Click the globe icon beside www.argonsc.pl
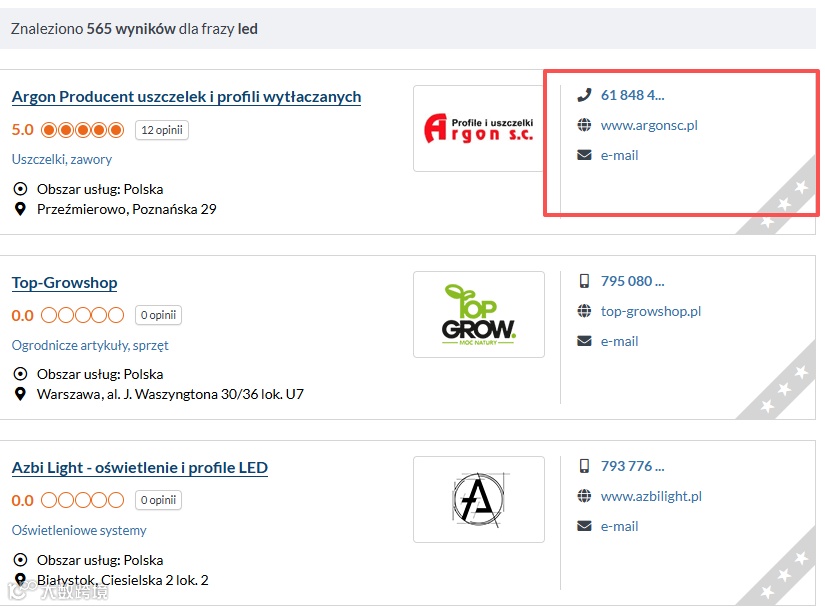Screen dimensions: 825x607 [x=584, y=125]
